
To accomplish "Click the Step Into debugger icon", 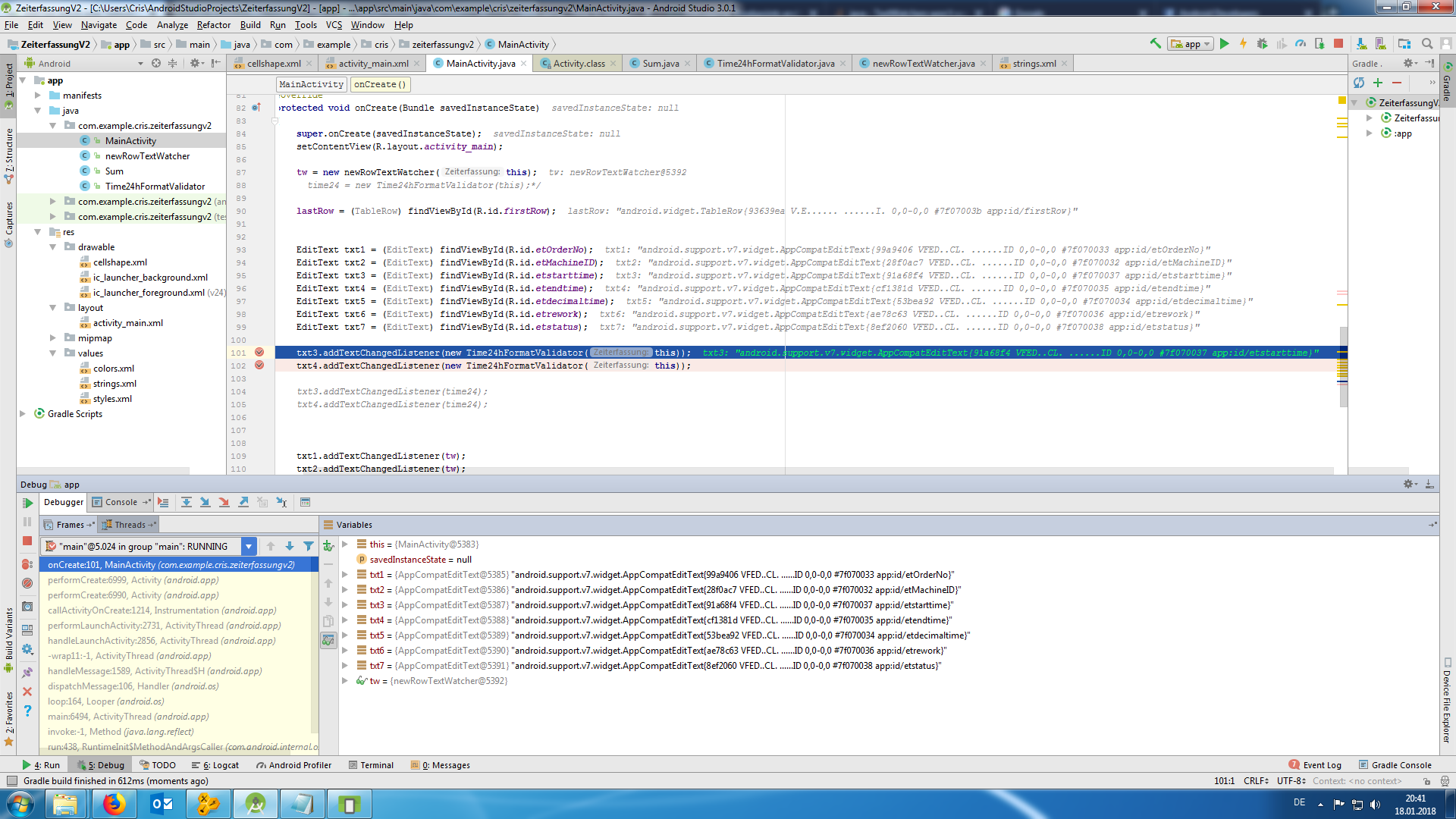I will click(205, 502).
